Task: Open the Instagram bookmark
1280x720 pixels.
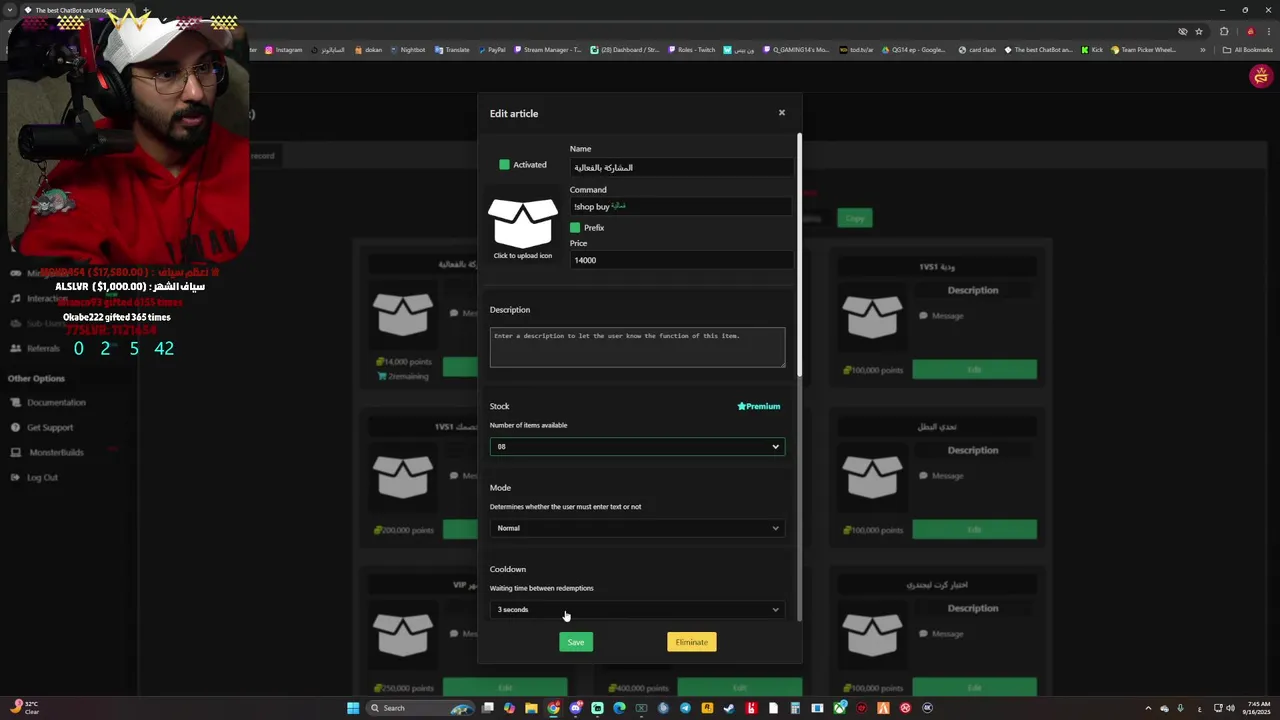Action: click(x=283, y=50)
